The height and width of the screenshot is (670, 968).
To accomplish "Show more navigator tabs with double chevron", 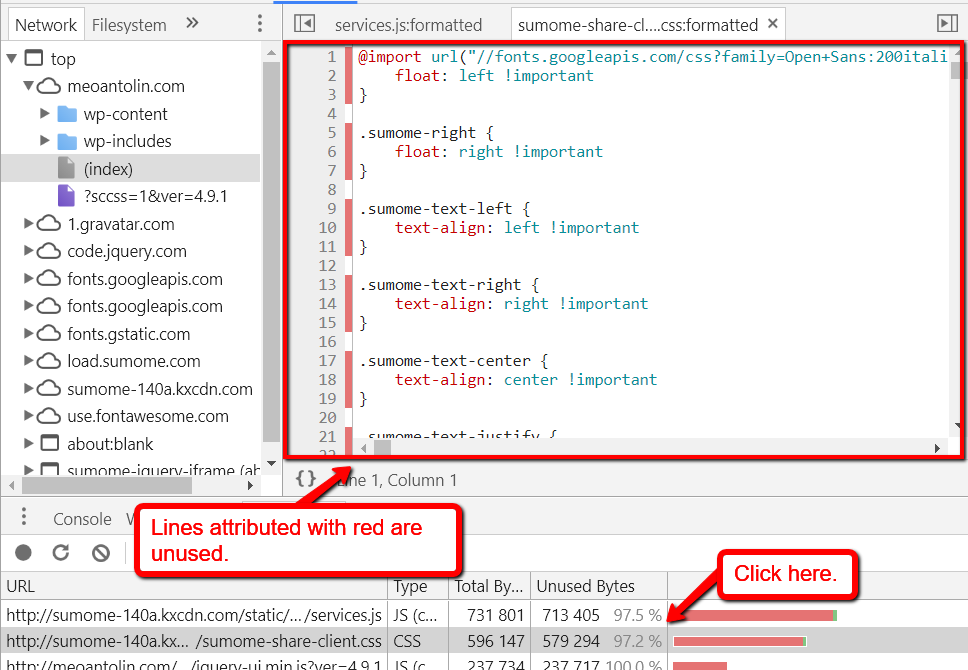I will (x=193, y=23).
